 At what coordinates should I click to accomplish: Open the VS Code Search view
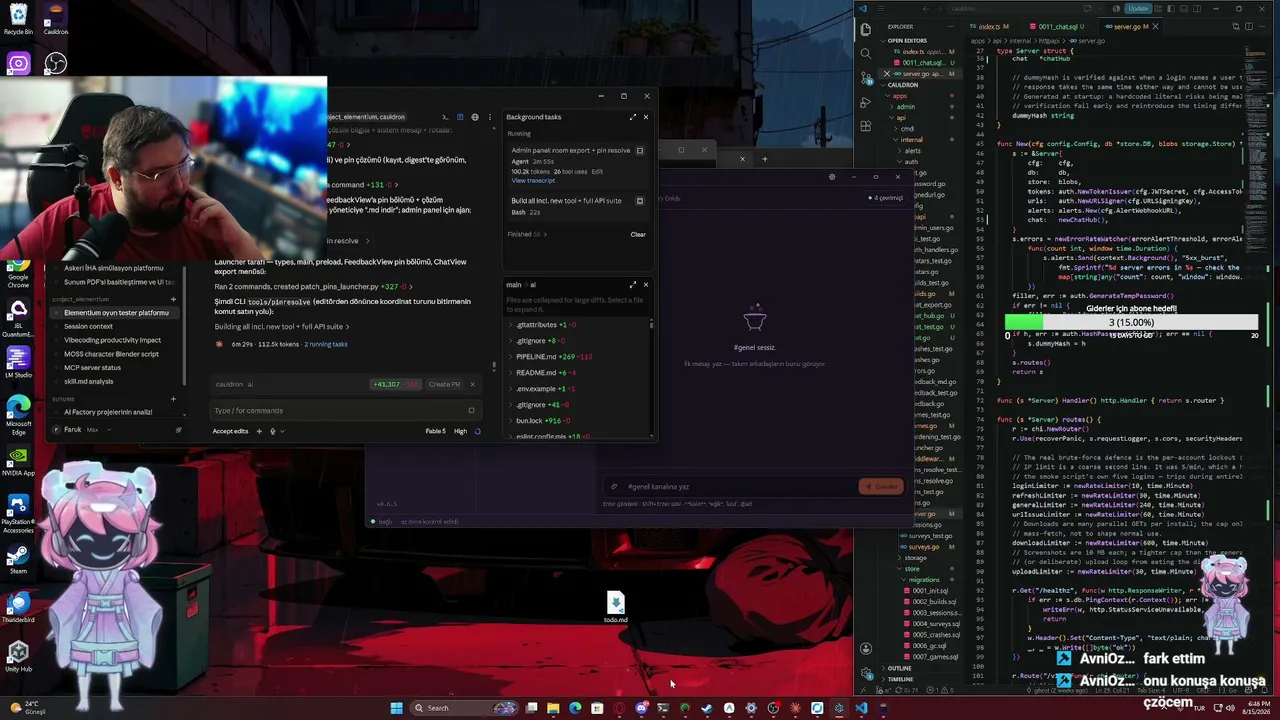tap(866, 53)
